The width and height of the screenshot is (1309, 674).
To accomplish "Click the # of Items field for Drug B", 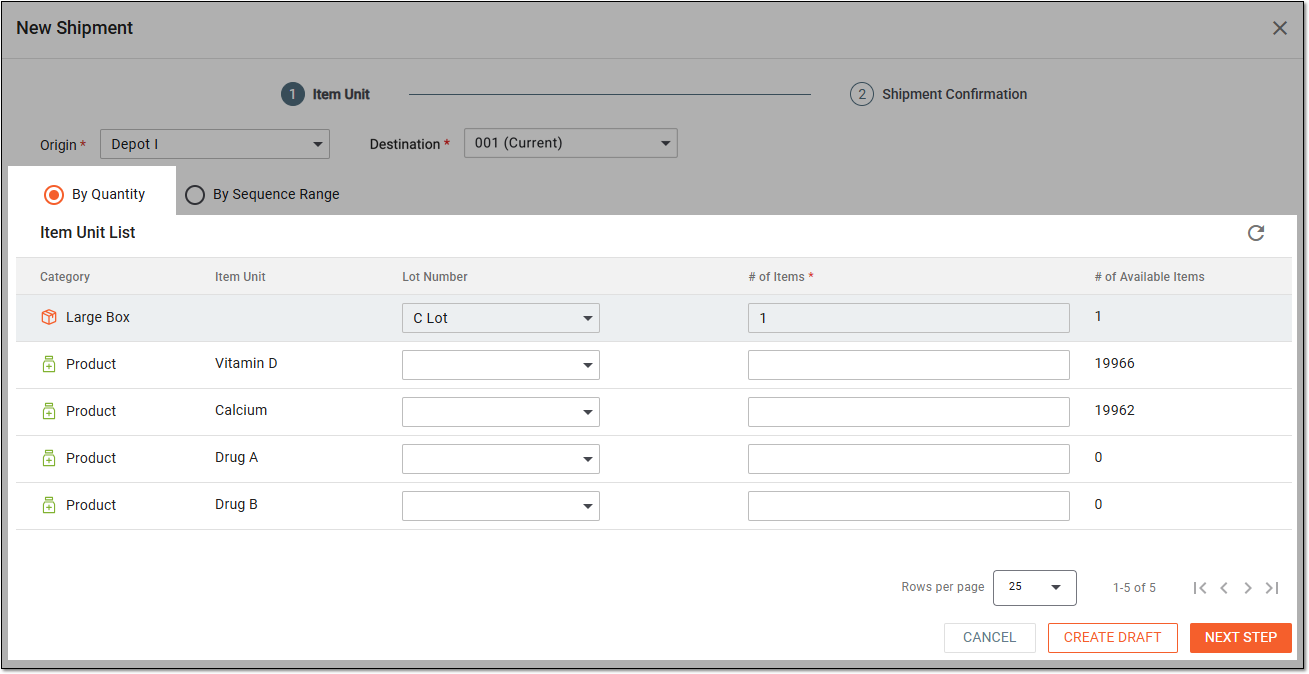I will [909, 506].
